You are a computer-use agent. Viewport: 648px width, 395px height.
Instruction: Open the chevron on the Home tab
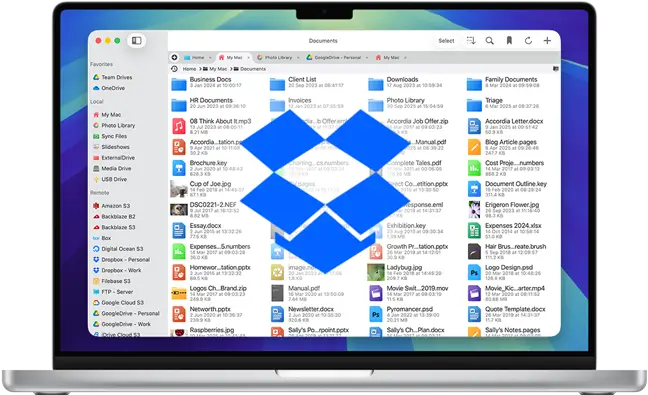(210, 58)
